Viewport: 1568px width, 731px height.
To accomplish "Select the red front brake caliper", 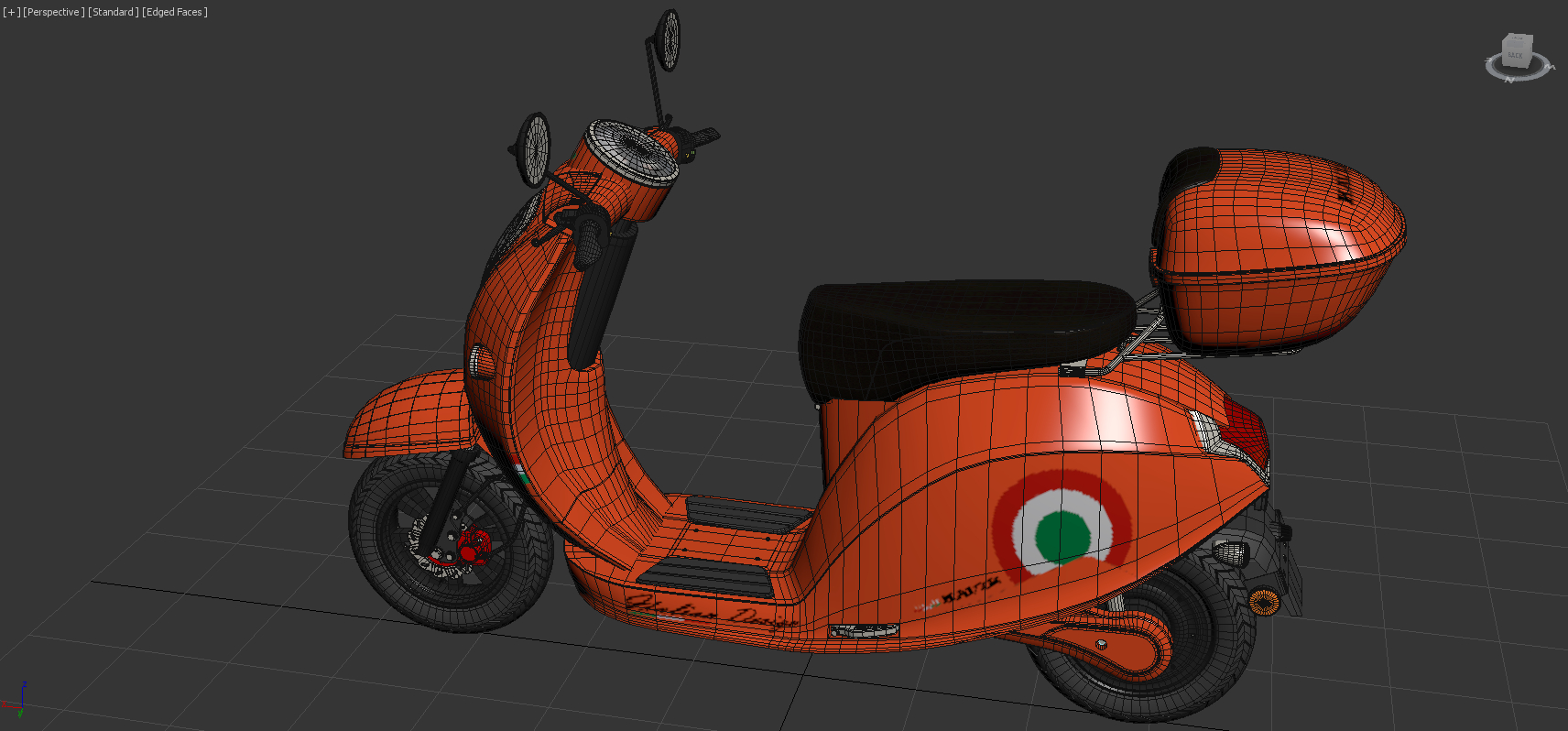I will pyautogui.click(x=472, y=548).
